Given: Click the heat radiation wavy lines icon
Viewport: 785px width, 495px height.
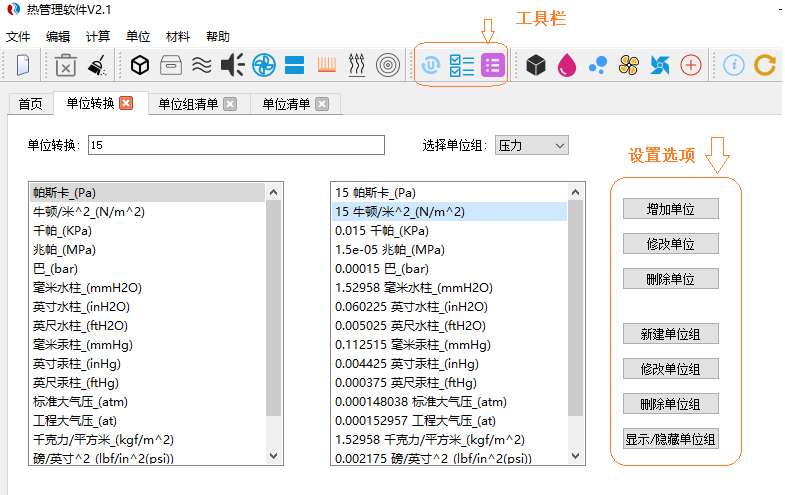Looking at the screenshot, I should pos(356,65).
